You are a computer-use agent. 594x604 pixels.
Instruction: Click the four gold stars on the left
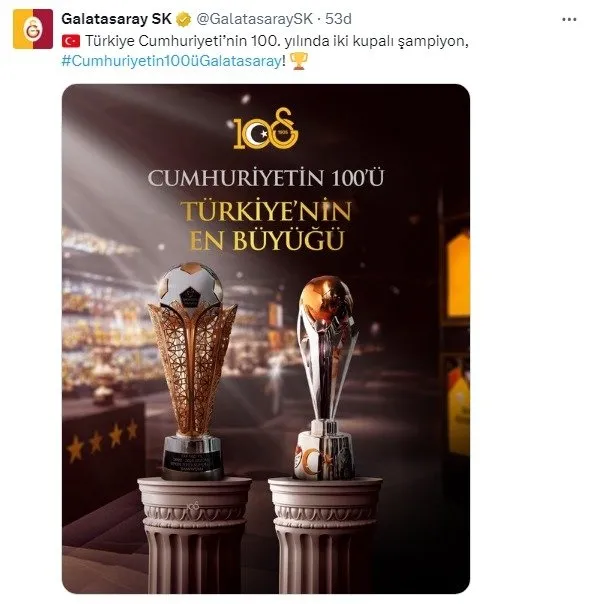[102, 440]
